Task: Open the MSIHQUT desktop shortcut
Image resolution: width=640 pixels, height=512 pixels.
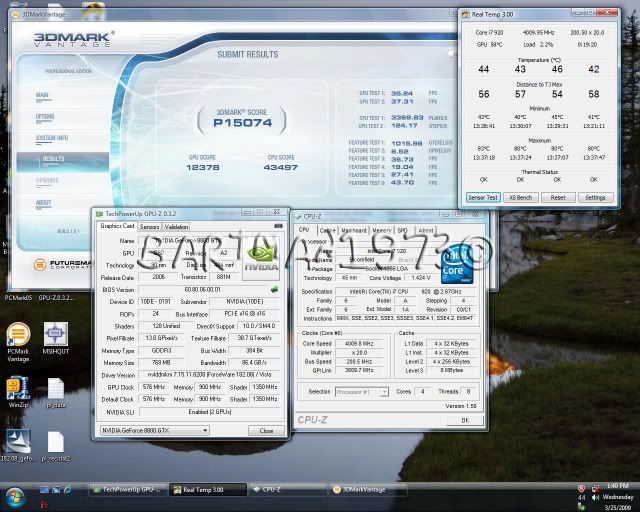Action: (55, 334)
